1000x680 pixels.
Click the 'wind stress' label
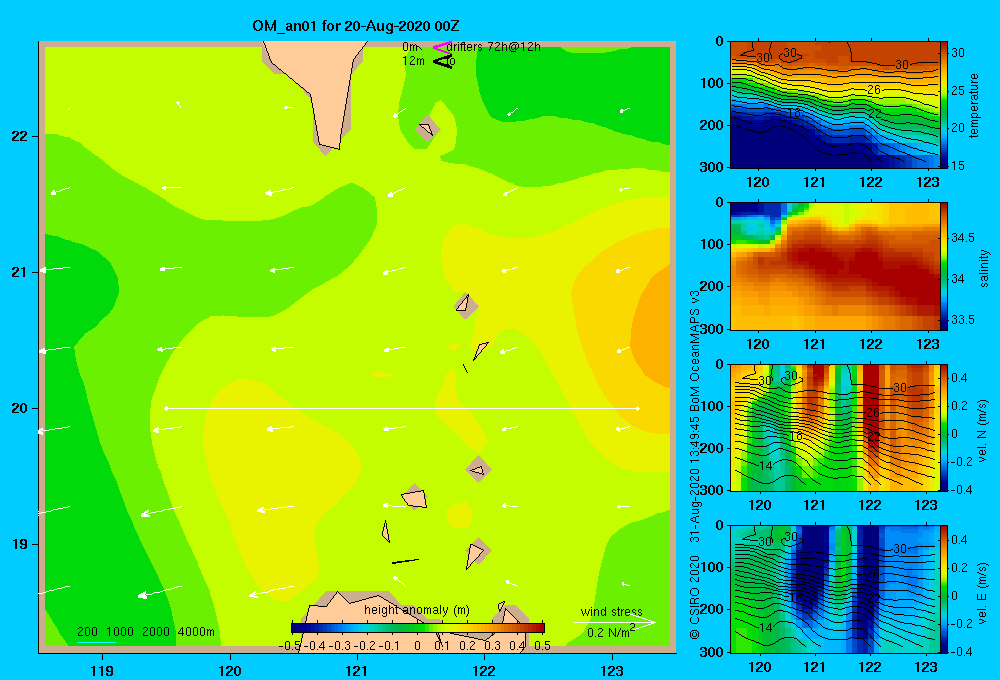point(611,611)
